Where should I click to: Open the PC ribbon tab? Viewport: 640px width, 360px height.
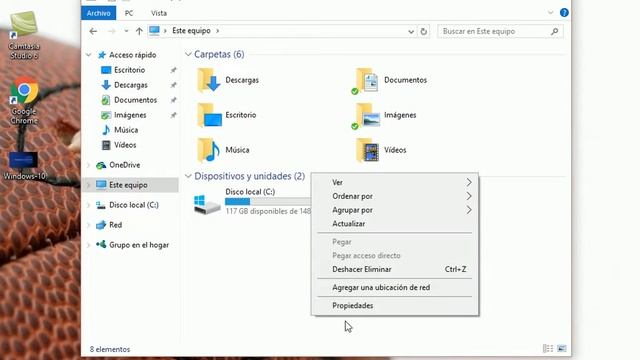(129, 13)
